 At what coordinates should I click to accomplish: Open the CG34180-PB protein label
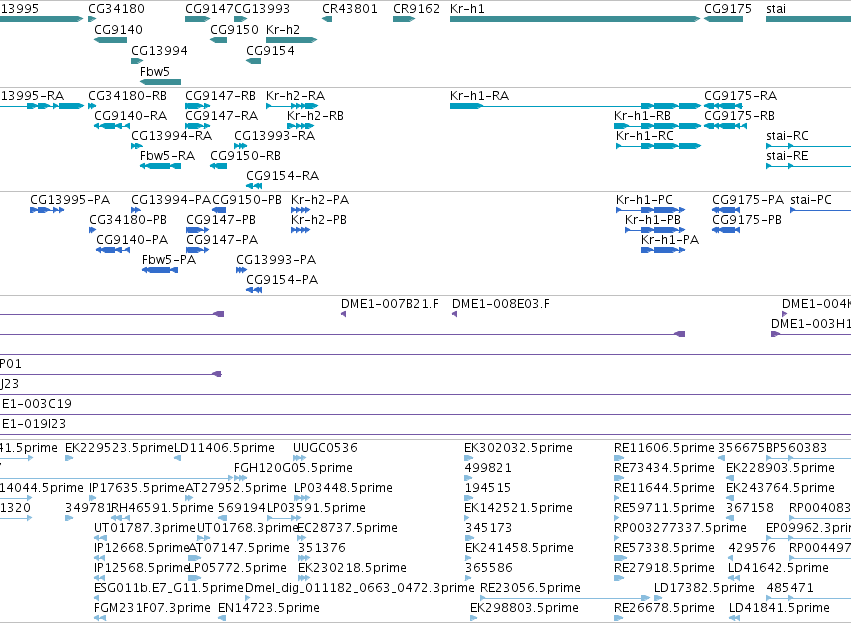[128, 220]
